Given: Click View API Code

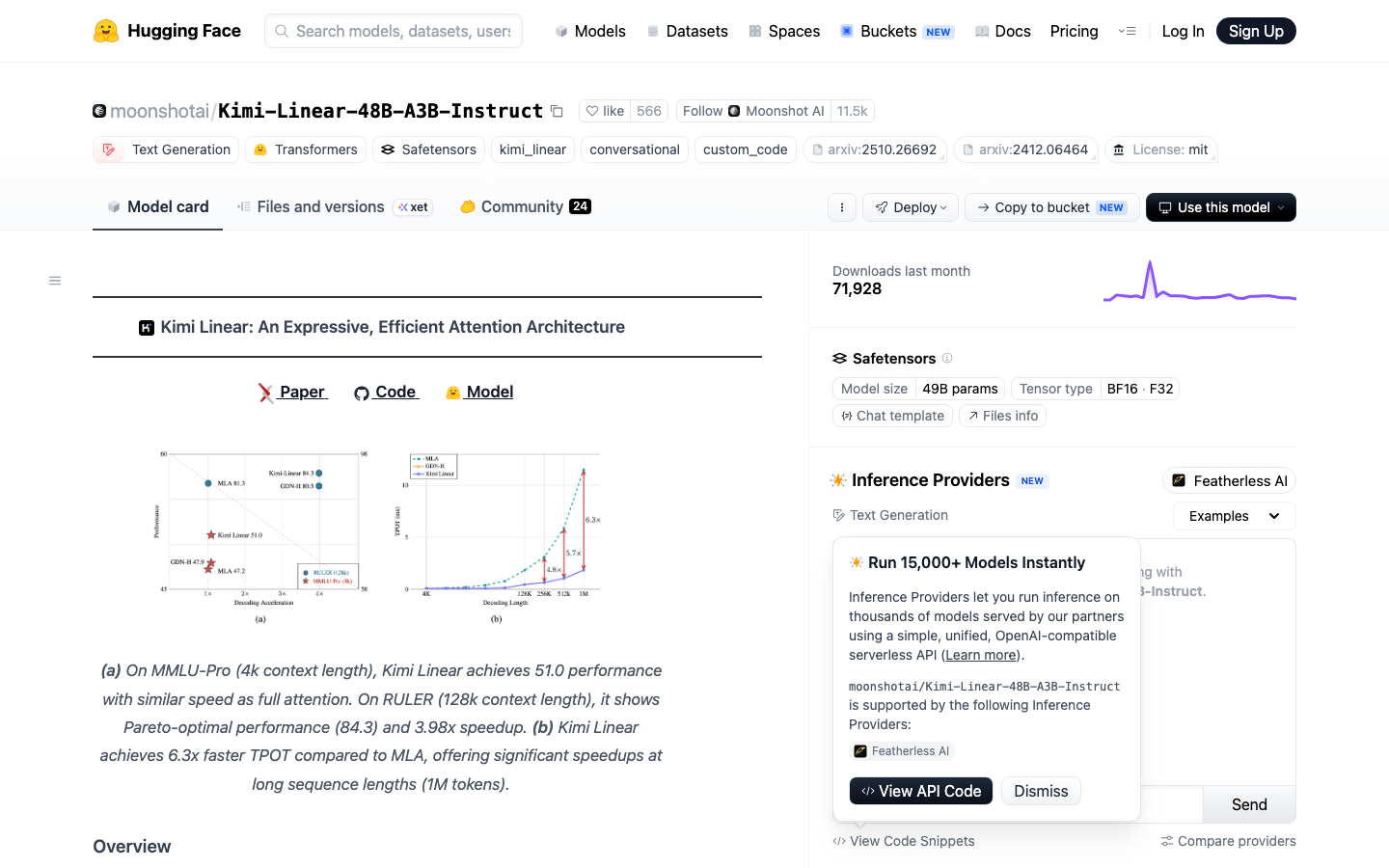Looking at the screenshot, I should tap(921, 791).
